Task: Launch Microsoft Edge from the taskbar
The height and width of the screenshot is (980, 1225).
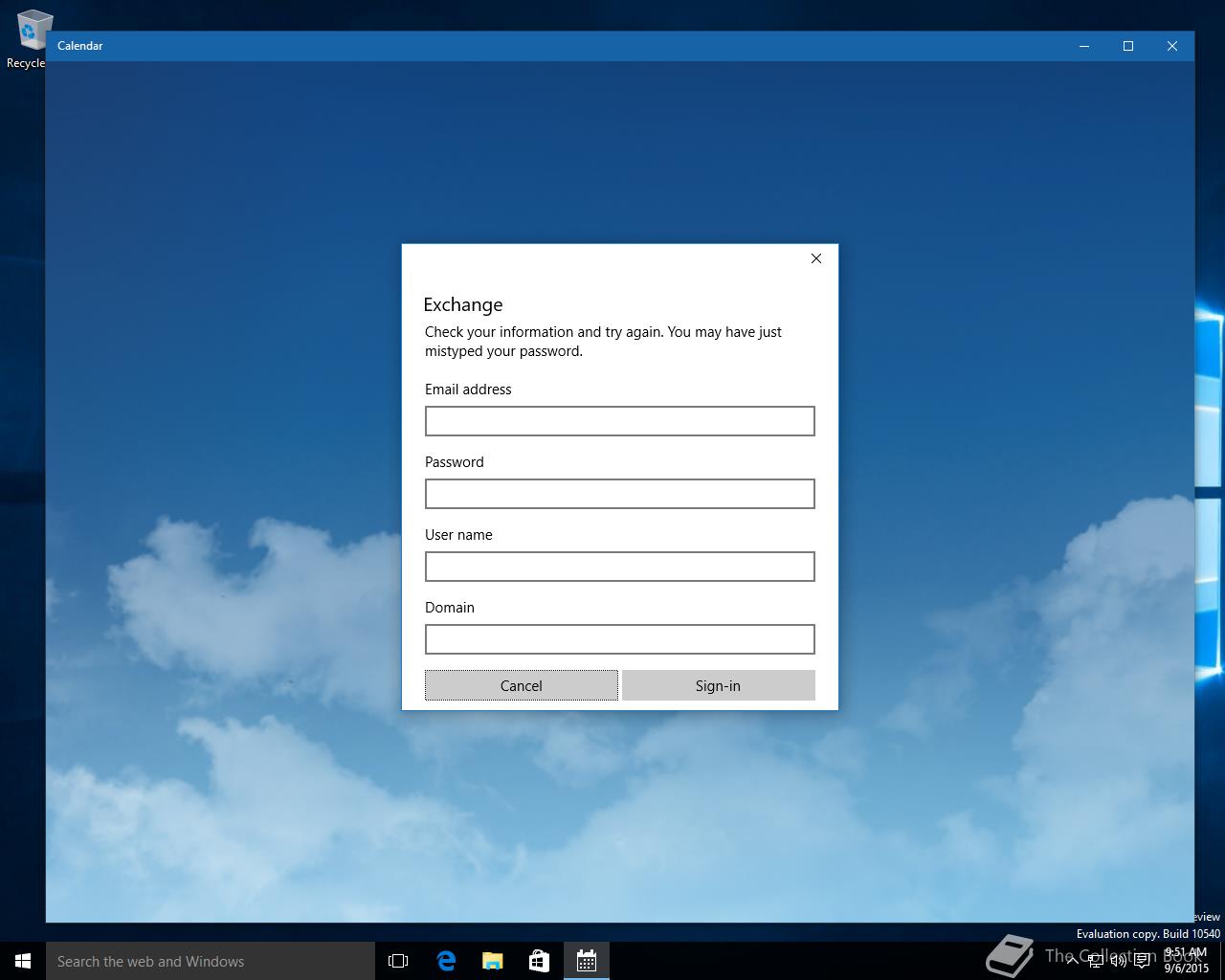Action: [x=445, y=961]
